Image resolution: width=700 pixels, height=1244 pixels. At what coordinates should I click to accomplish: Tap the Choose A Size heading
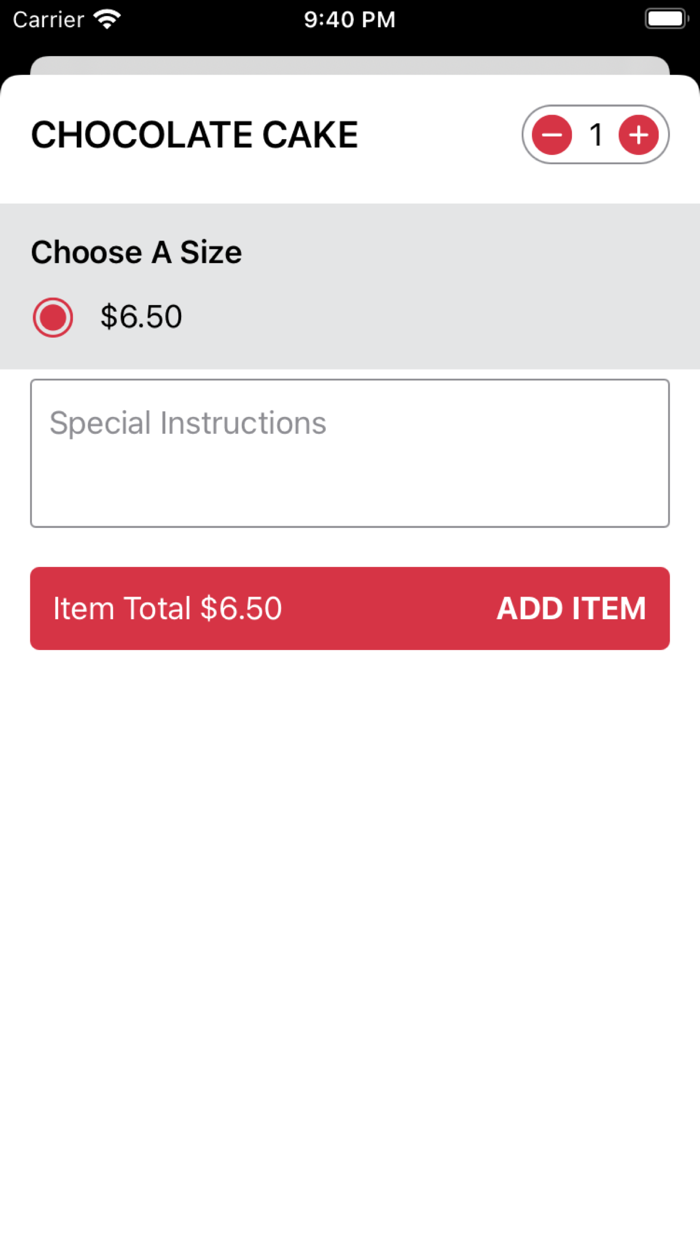[x=137, y=253]
